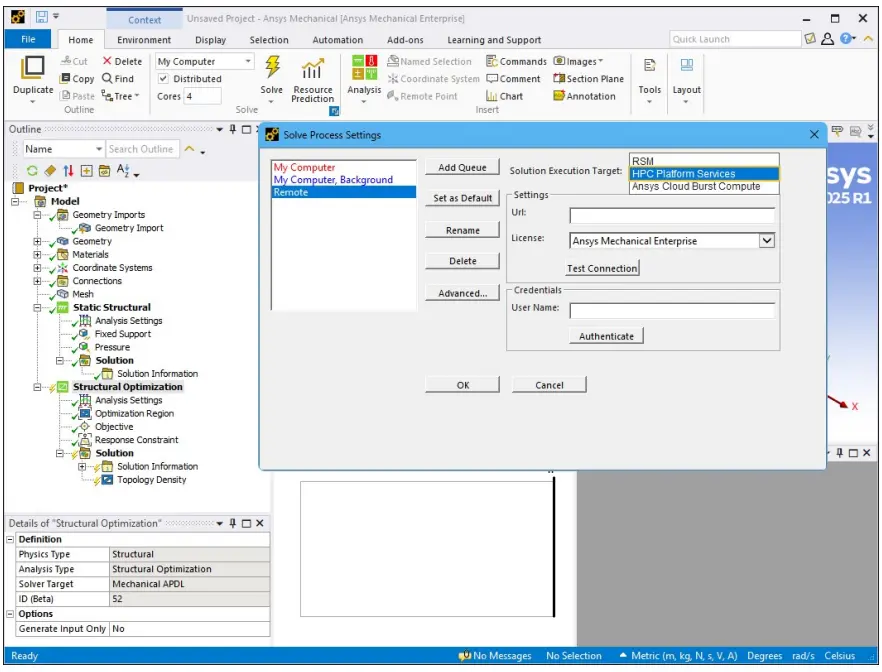Screen dimensions: 882x672
Task: Open Resource Prediction tool
Action: pyautogui.click(x=313, y=80)
